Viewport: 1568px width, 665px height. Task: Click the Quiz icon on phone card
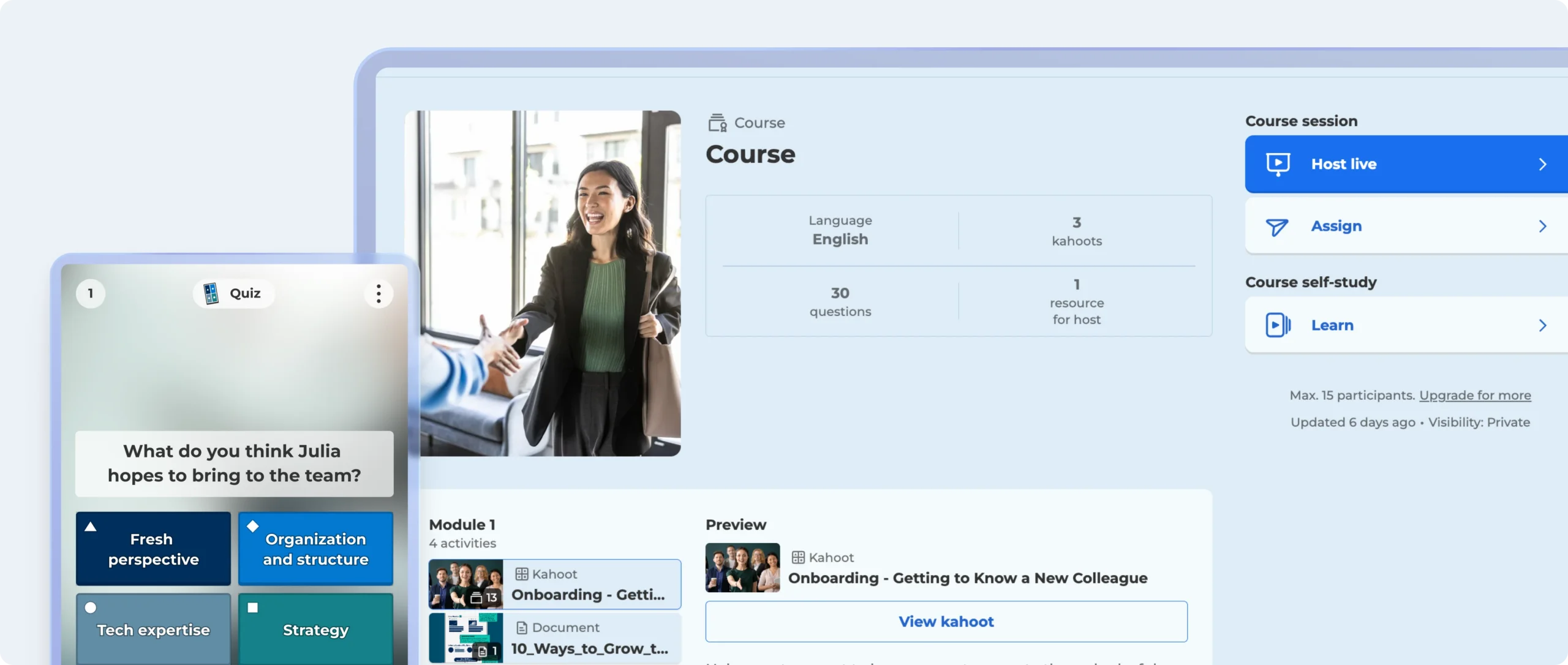[211, 293]
